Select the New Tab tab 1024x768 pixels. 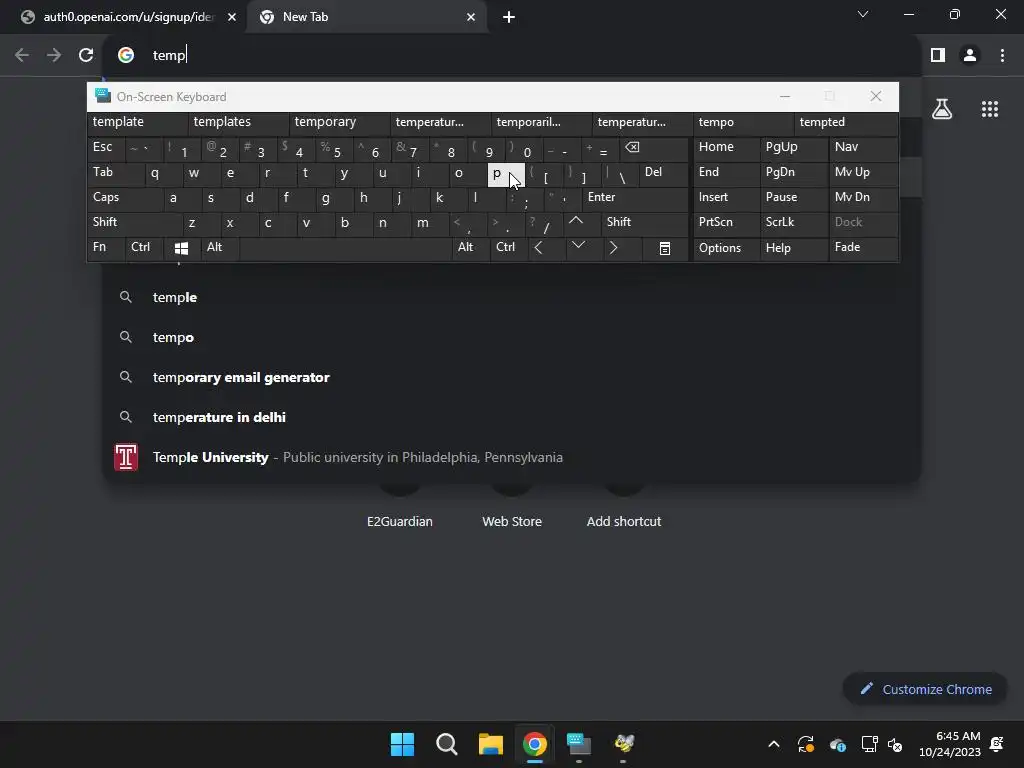[x=366, y=17]
